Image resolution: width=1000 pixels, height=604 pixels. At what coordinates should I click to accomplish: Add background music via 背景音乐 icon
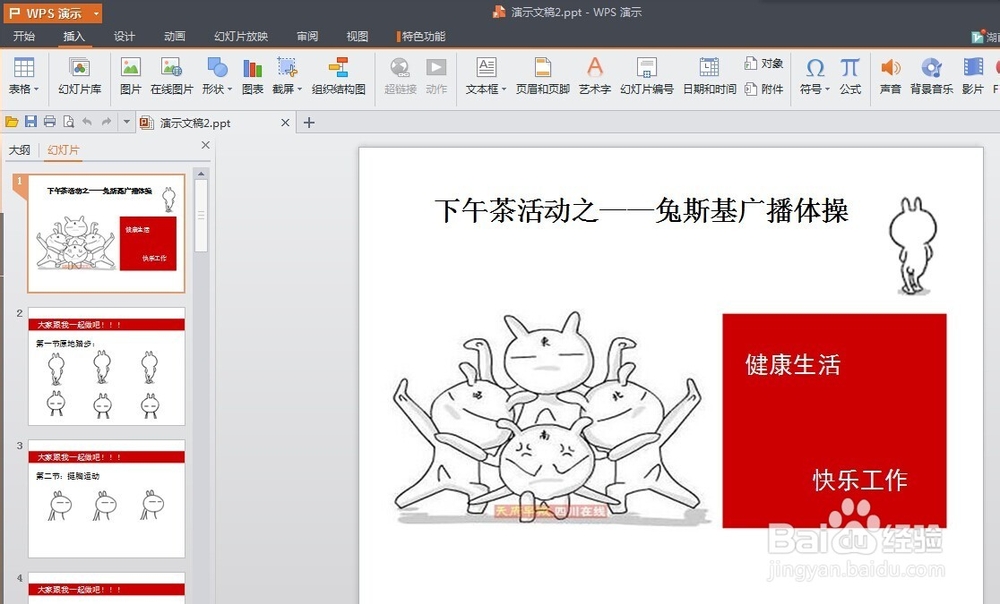[x=931, y=75]
